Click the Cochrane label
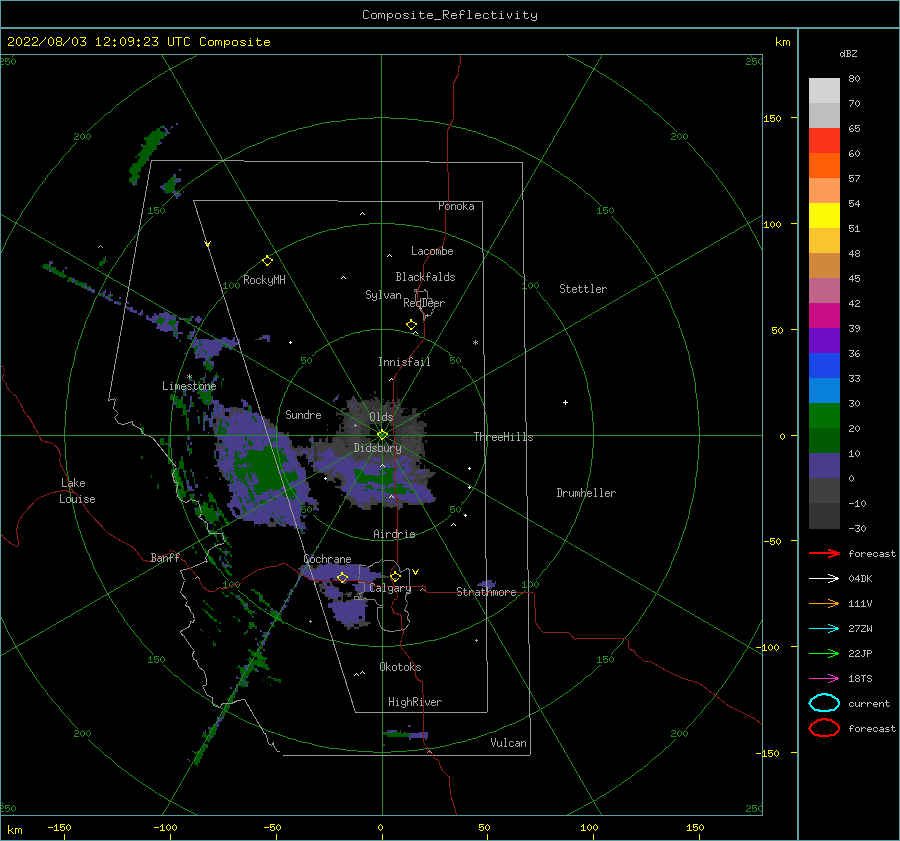900x841 pixels. click(327, 559)
